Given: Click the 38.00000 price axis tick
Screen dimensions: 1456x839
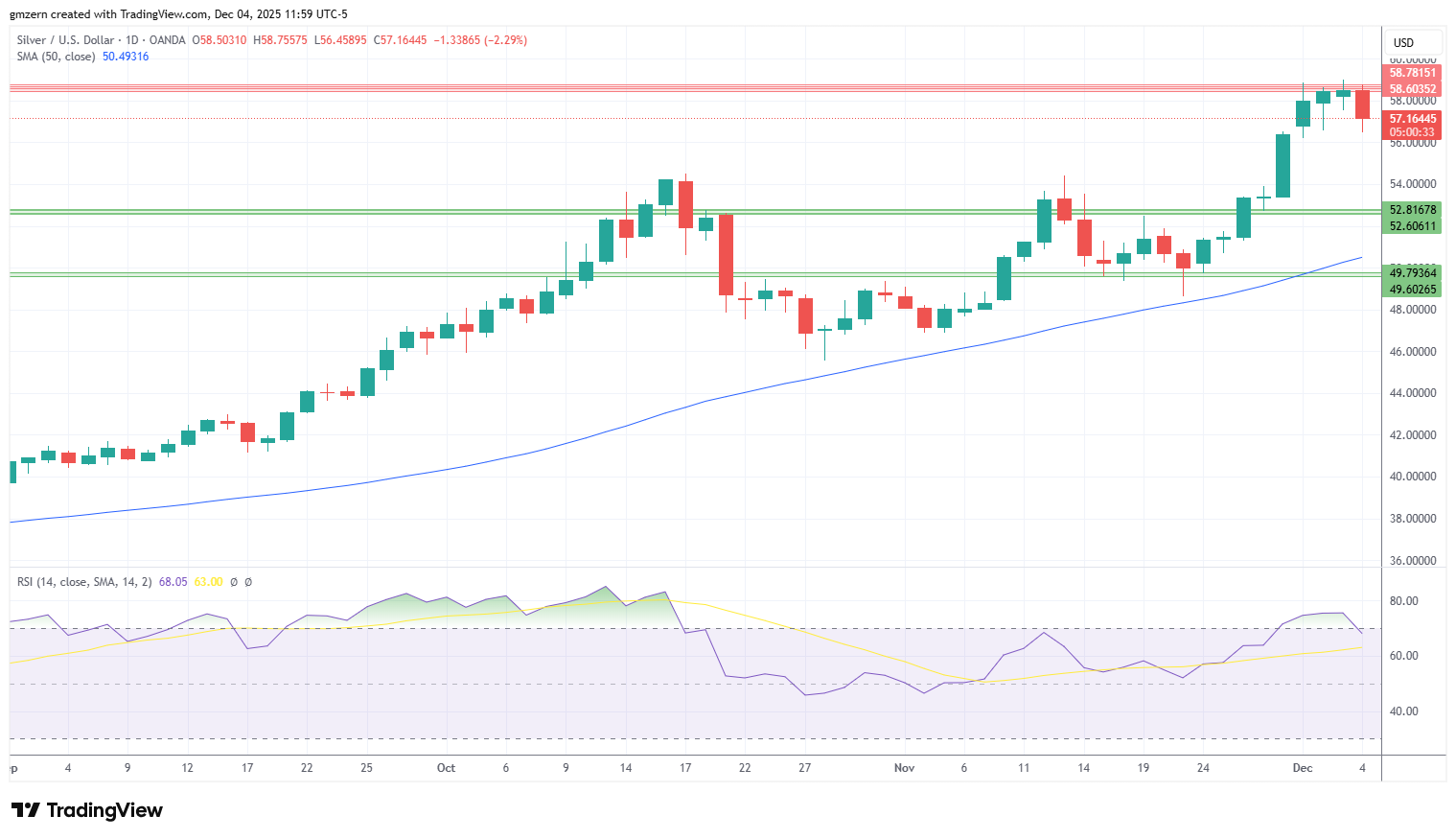Looking at the screenshot, I should point(1413,519).
